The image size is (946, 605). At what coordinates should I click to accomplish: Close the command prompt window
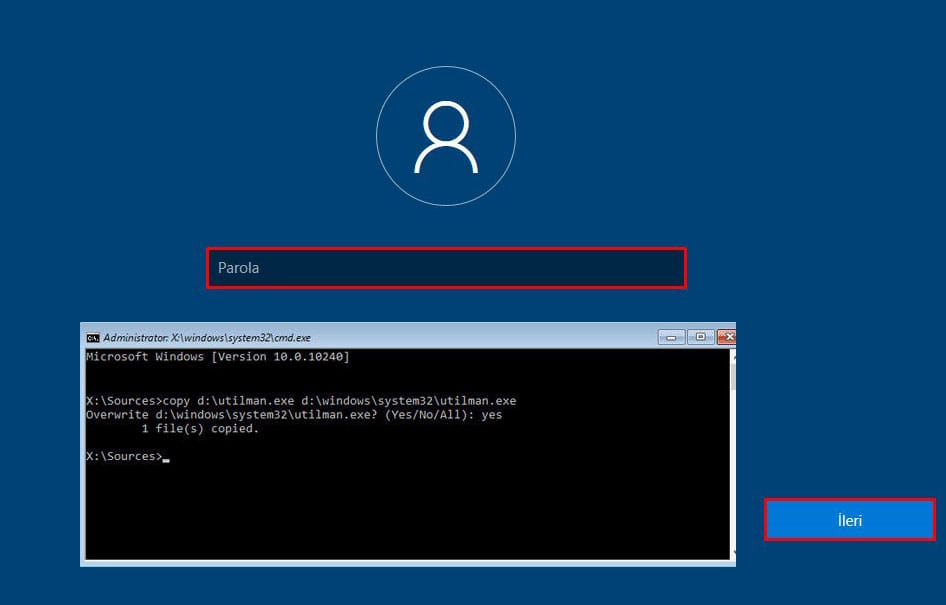coord(728,337)
